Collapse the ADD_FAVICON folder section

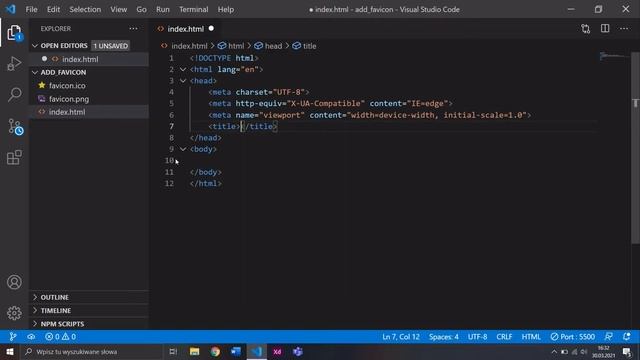(x=35, y=72)
